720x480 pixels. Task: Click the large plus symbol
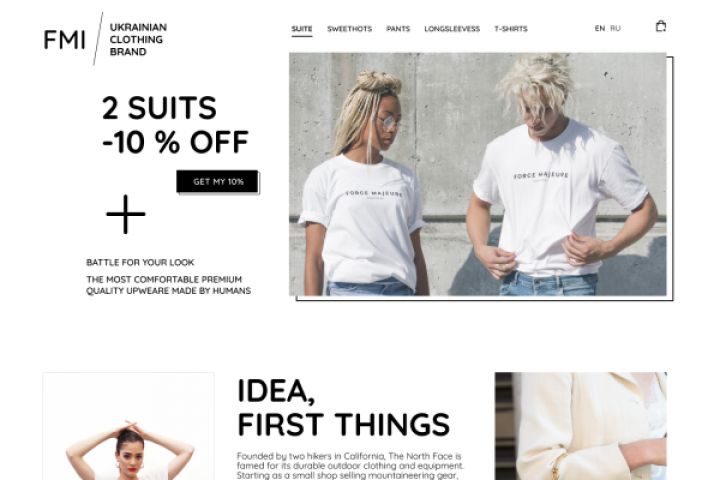(126, 214)
